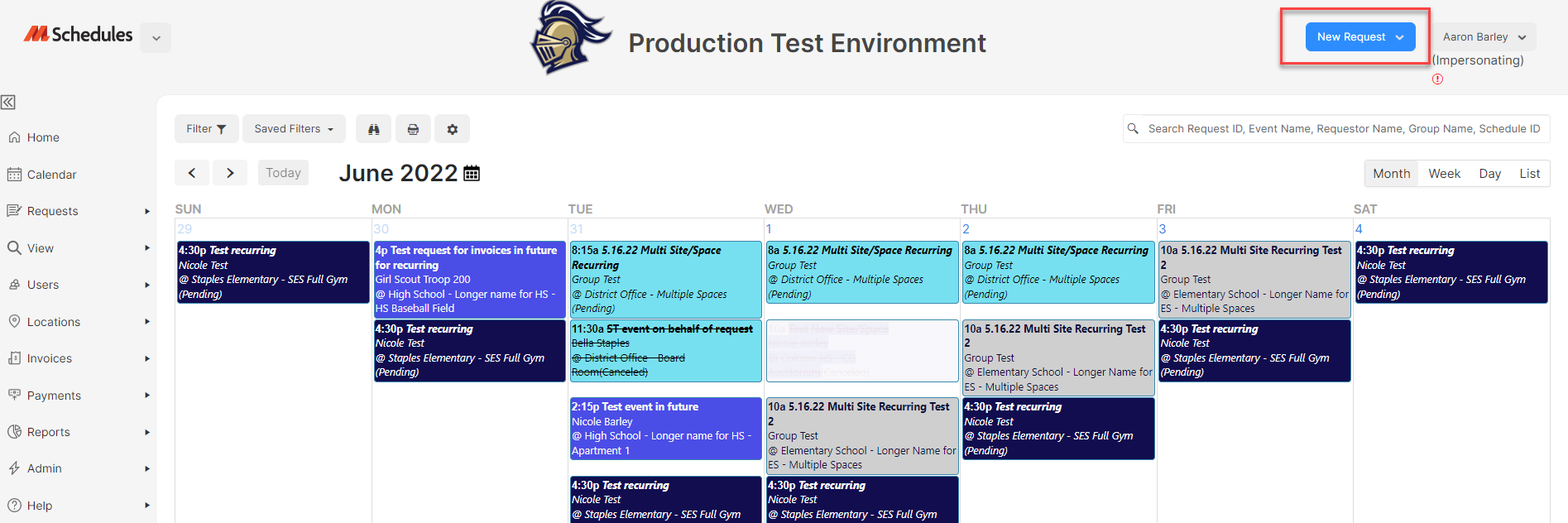Click the Filter button
Image resolution: width=1568 pixels, height=523 pixels.
[206, 129]
